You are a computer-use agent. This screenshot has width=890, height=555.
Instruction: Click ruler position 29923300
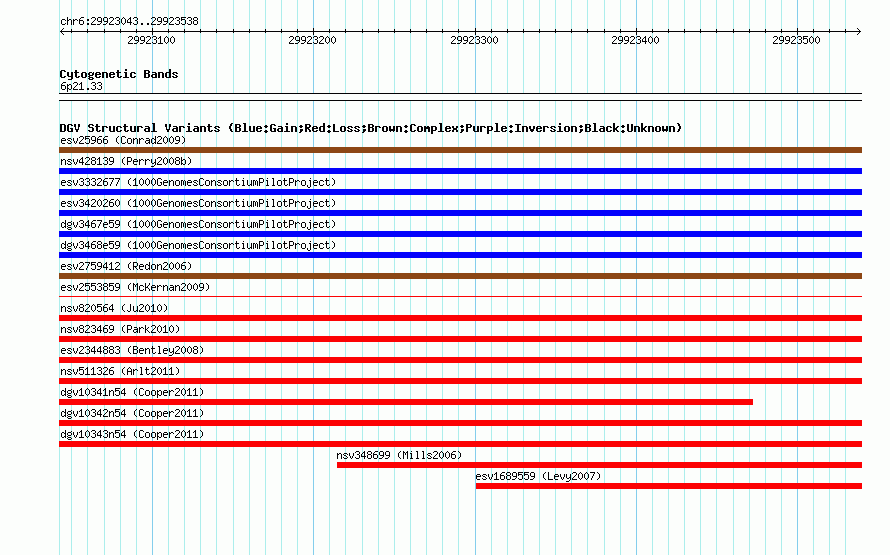(474, 40)
